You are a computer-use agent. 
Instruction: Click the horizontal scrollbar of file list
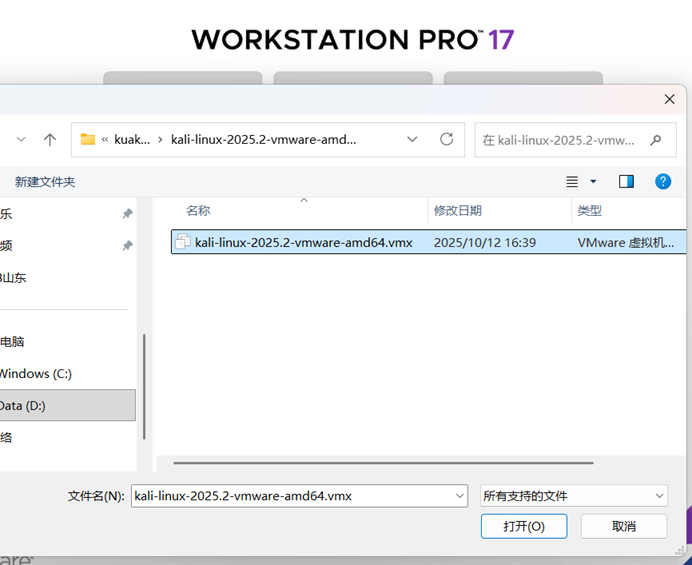384,463
